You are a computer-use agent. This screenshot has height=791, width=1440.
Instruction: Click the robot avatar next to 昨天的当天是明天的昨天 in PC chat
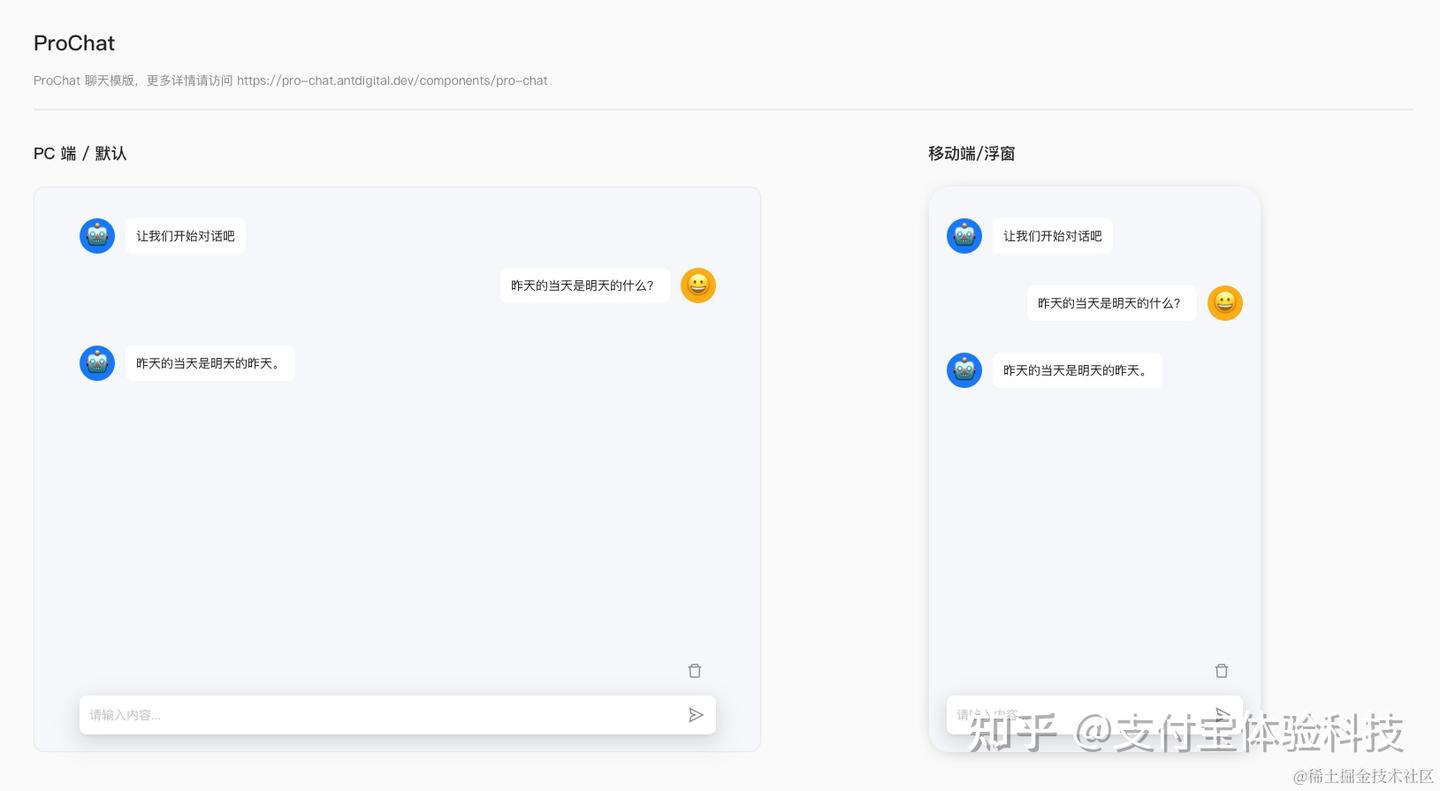tap(97, 363)
